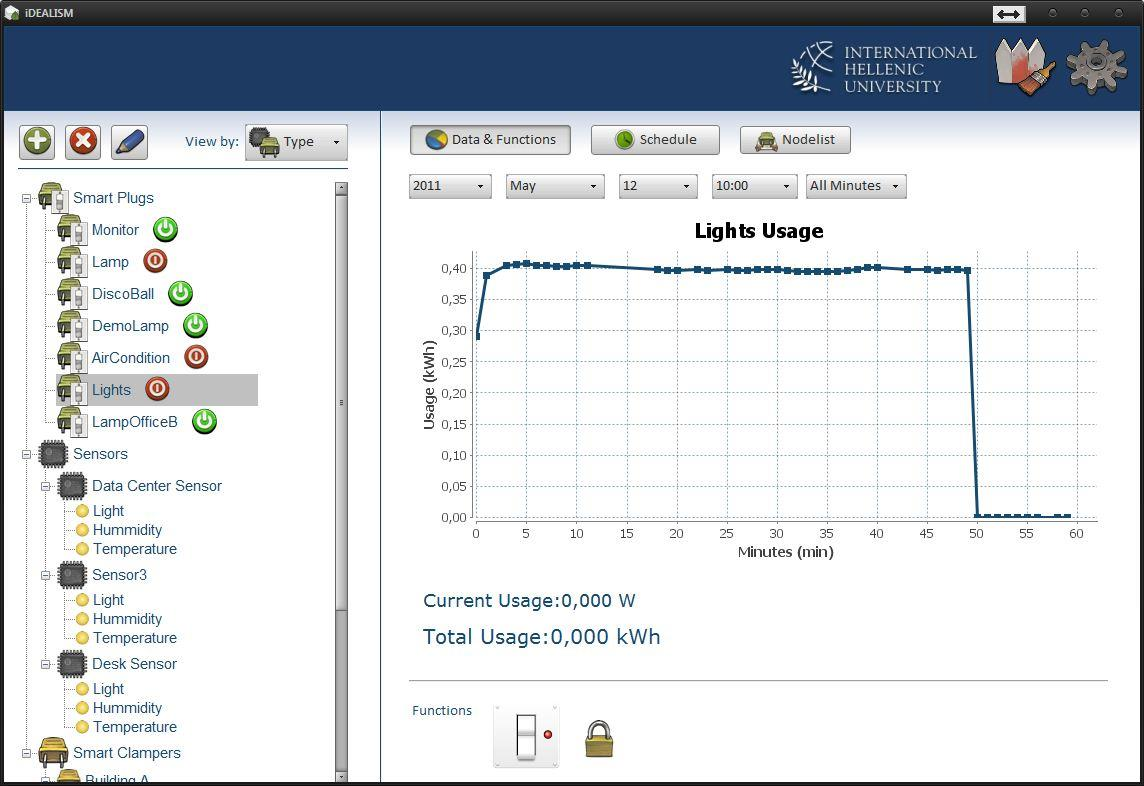Click the Desk Sensor chip icon
The height and width of the screenshot is (786, 1144).
click(x=72, y=664)
